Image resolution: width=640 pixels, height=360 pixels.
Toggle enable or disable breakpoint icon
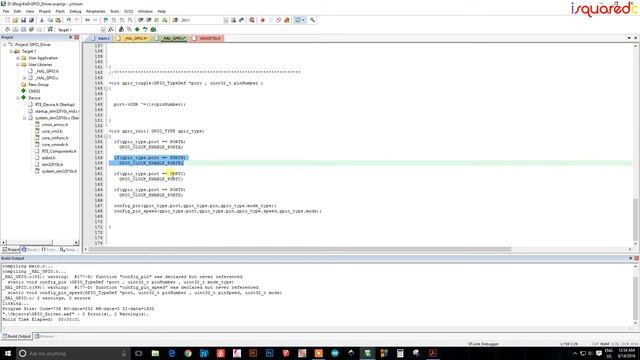271,20
